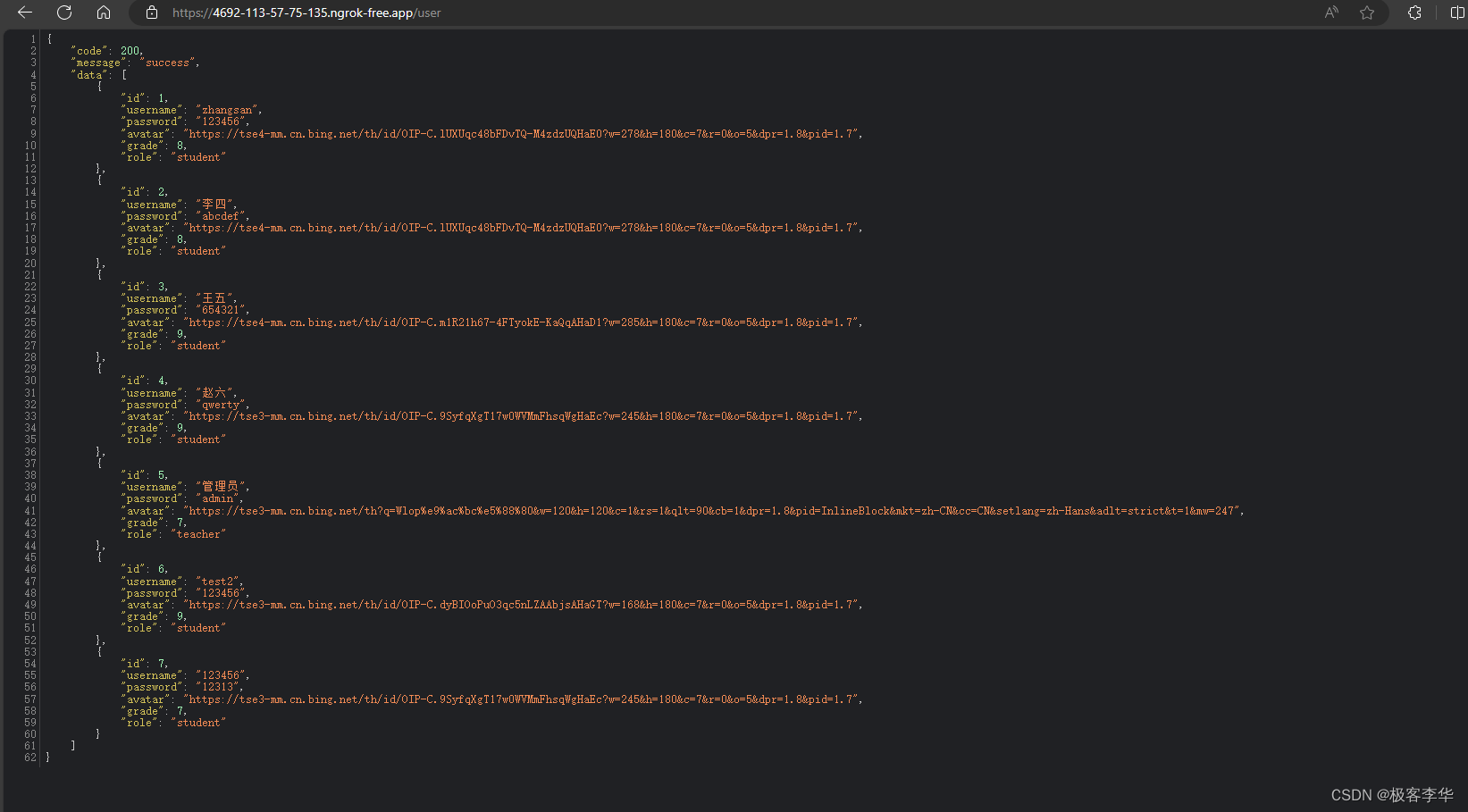View site security lock info
Viewport: 1468px width, 812px height.
pos(152,13)
